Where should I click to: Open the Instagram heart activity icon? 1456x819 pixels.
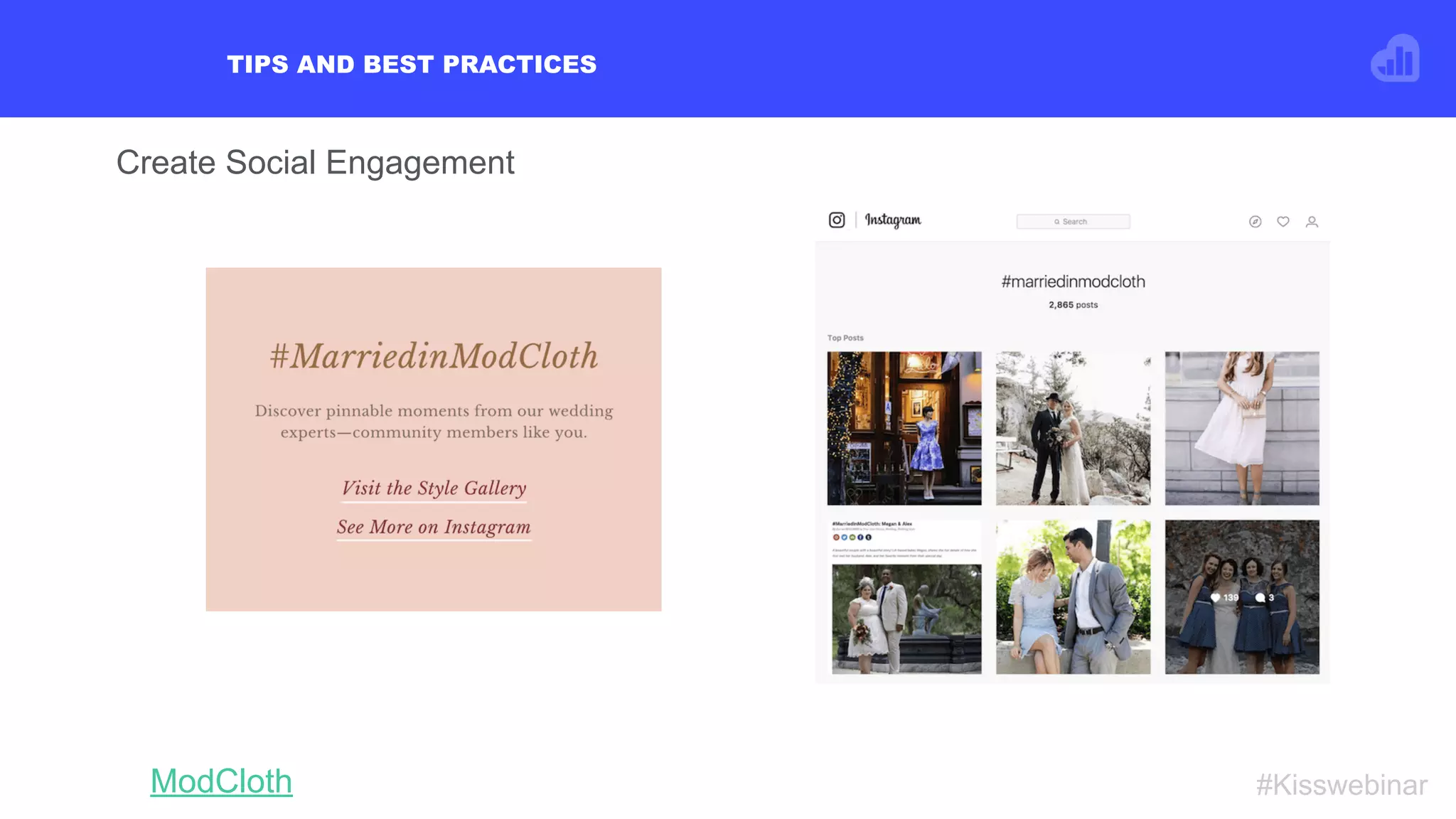coord(1283,222)
